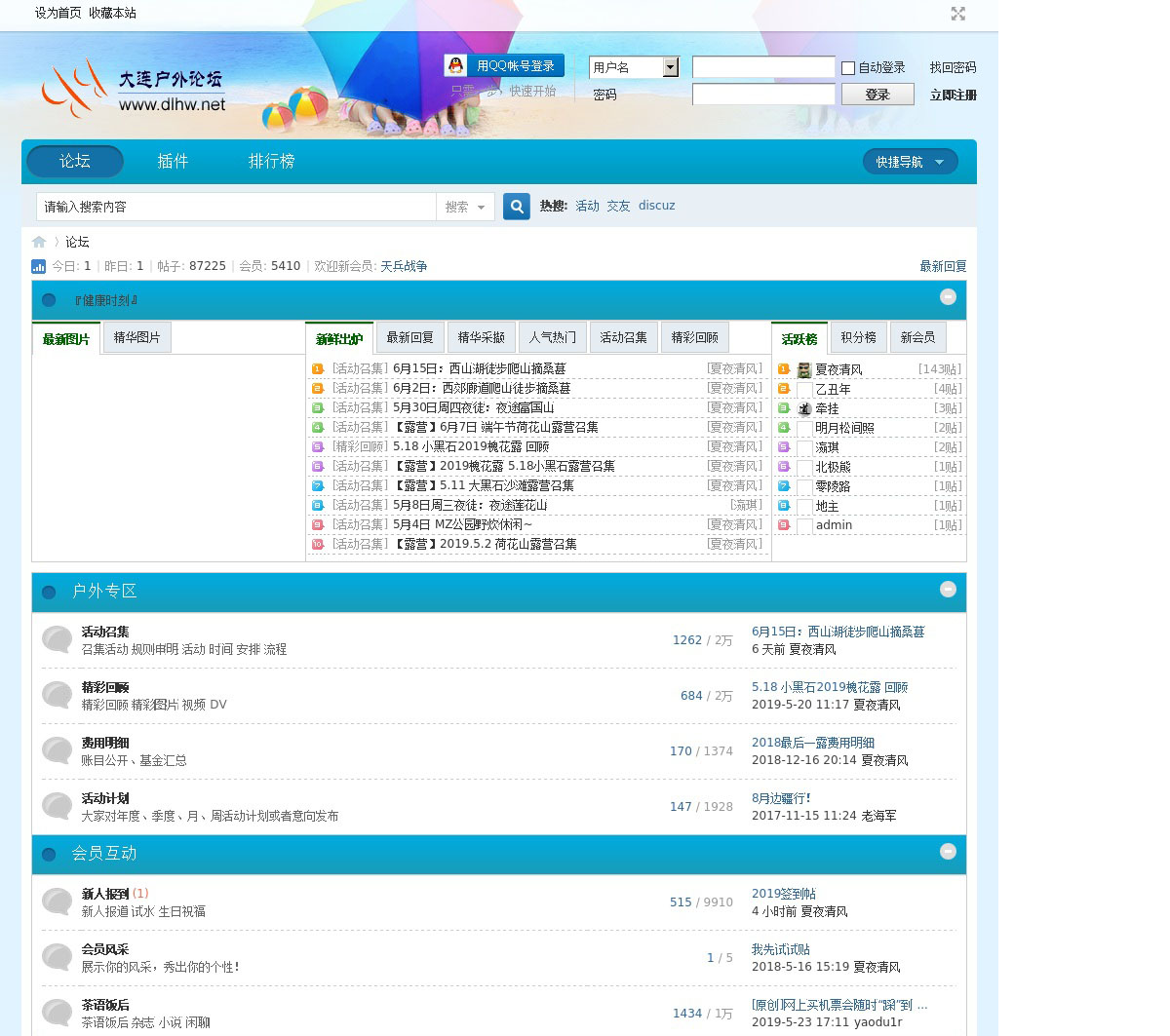Enable the 自动登录 checkbox

tap(848, 68)
